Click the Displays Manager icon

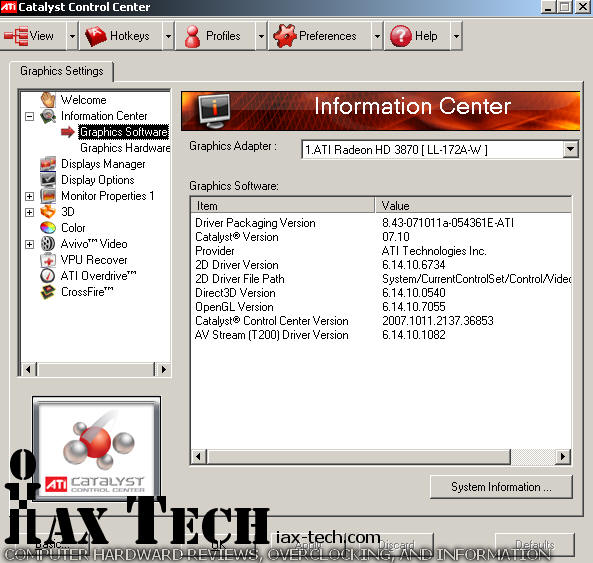(x=48, y=164)
